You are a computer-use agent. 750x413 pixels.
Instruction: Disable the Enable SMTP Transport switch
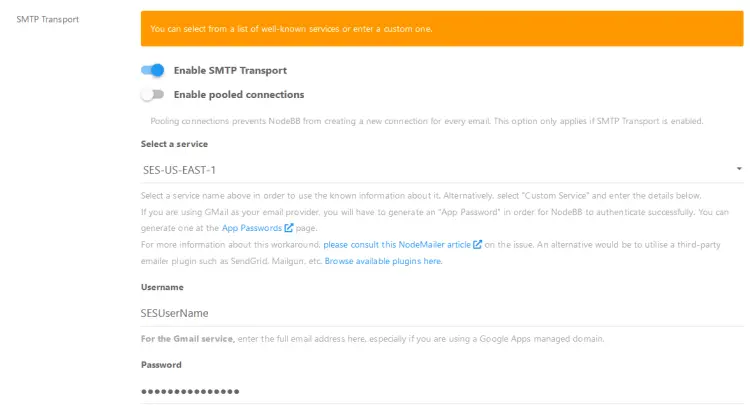tap(152, 71)
